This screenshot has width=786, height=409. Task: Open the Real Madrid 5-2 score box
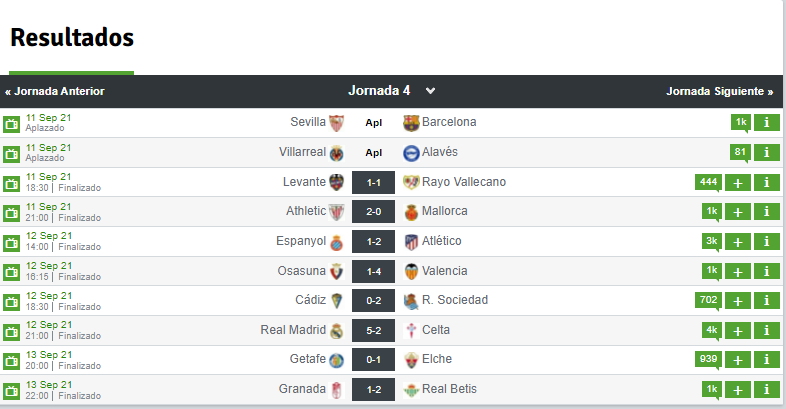[373, 331]
